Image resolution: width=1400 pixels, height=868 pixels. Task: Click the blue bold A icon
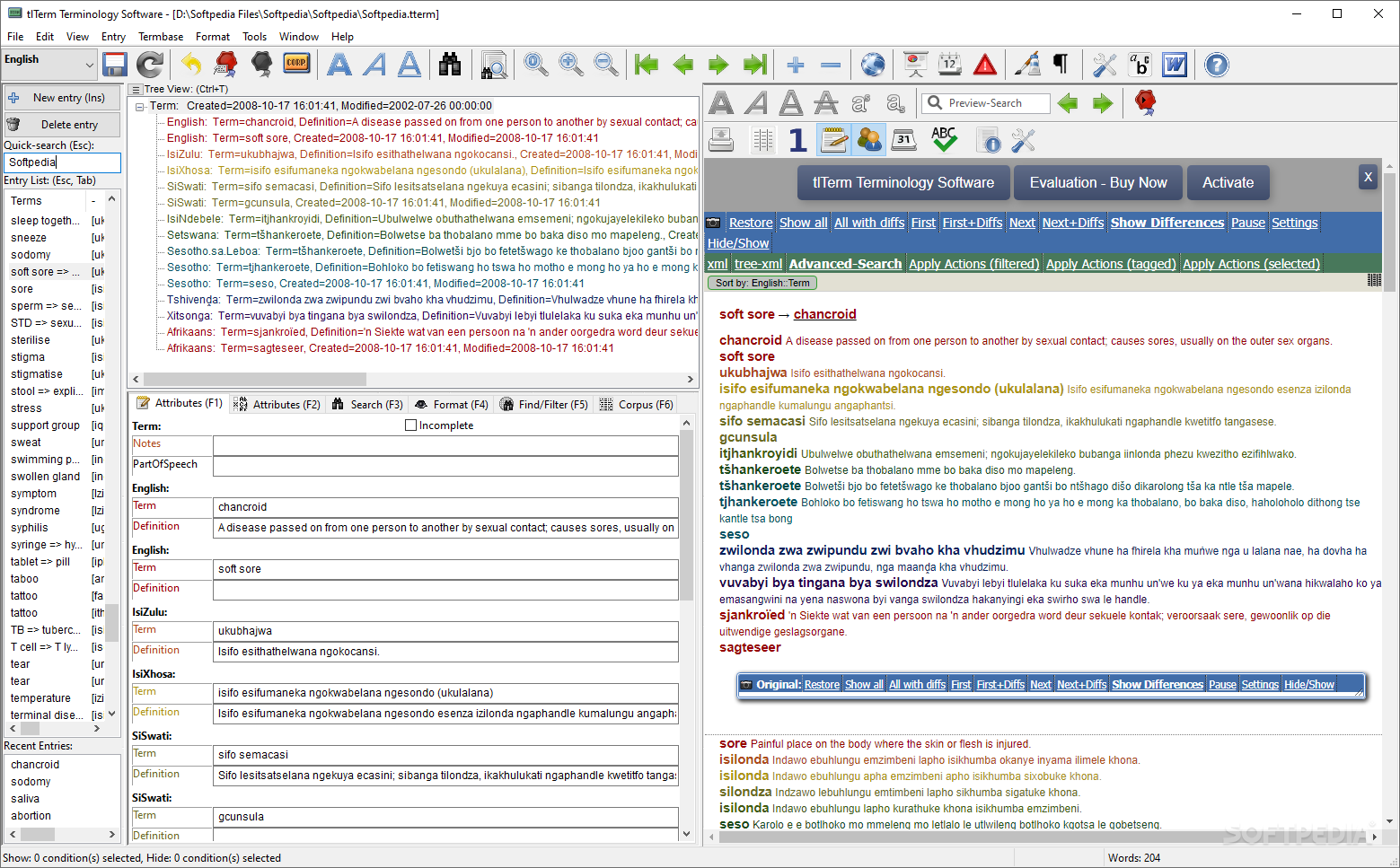[339, 65]
